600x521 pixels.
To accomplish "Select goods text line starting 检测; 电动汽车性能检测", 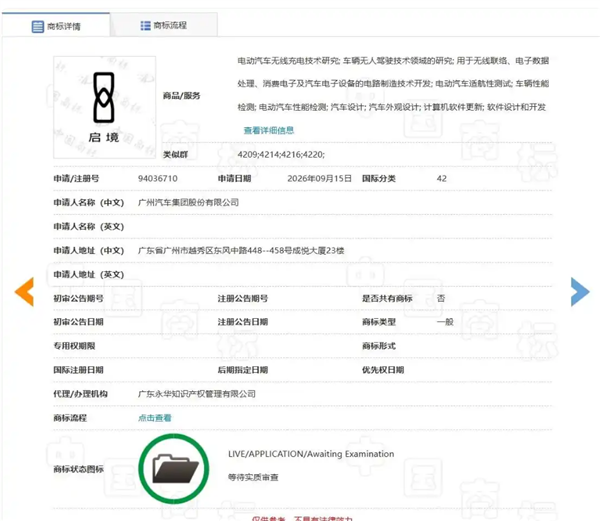I will coord(392,107).
